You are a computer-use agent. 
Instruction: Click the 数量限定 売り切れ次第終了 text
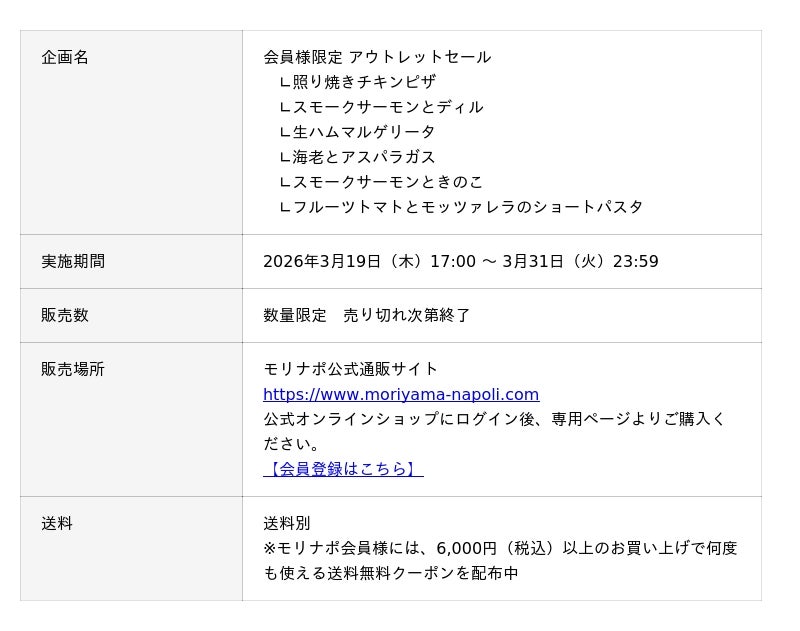point(366,315)
